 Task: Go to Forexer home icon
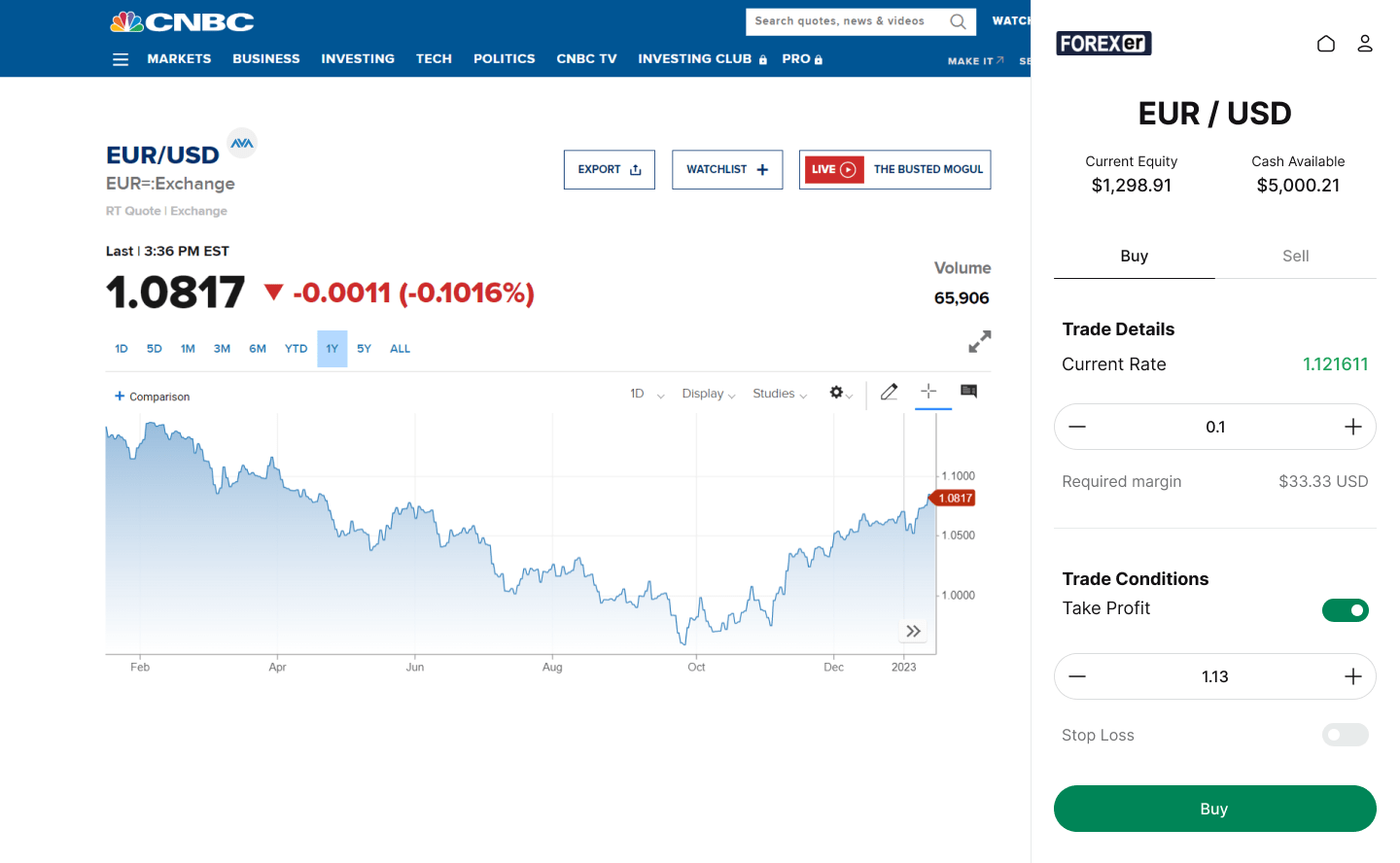(1326, 44)
